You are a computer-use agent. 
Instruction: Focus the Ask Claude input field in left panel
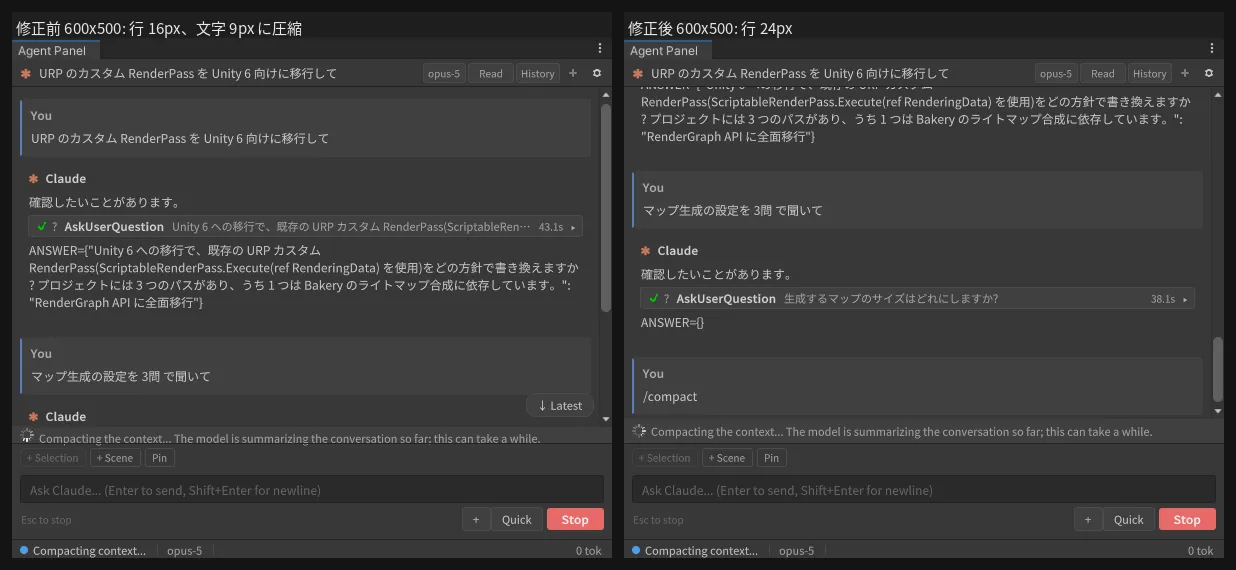[312, 489]
